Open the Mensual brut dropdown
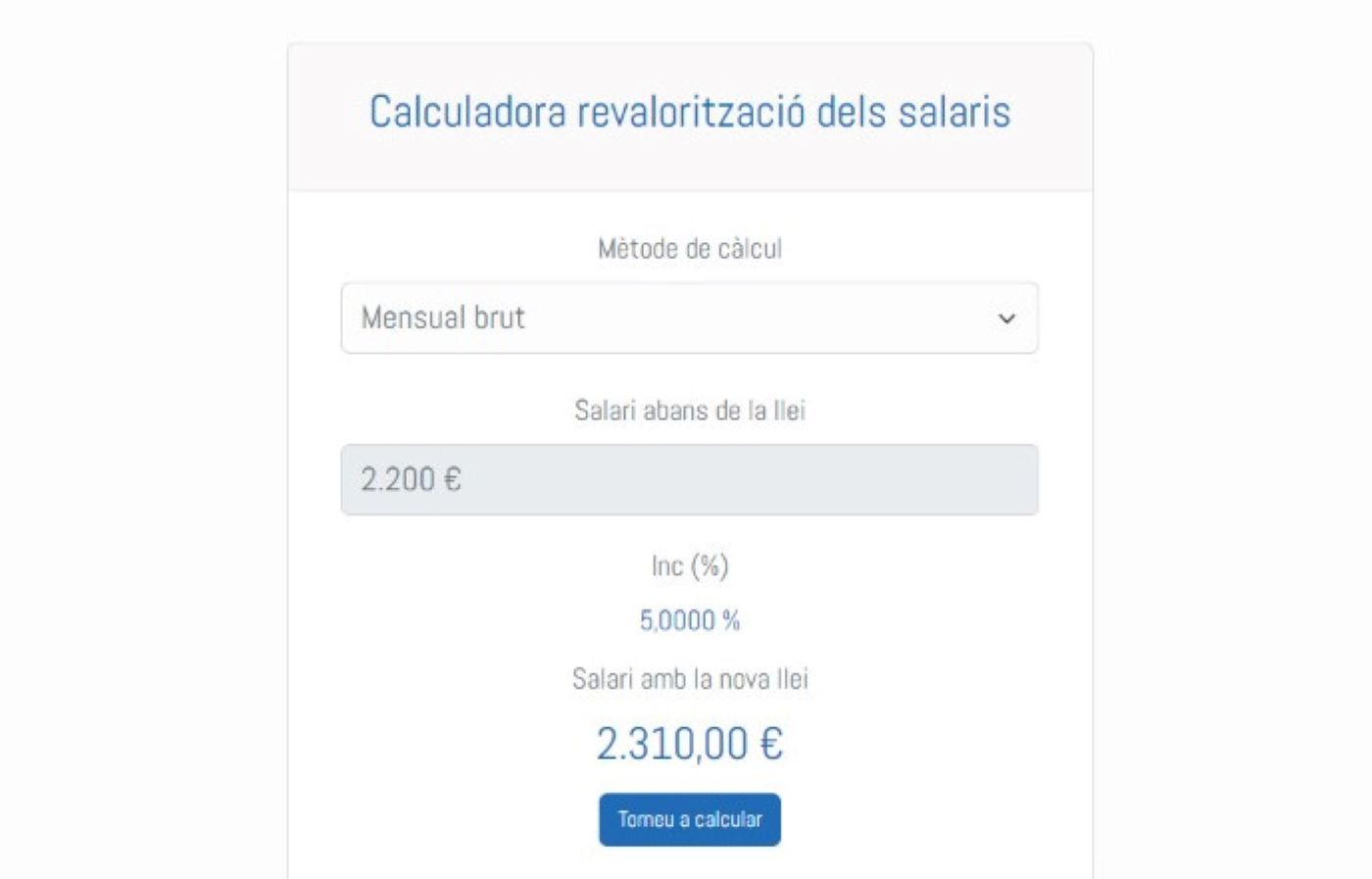The image size is (1372, 879). (688, 318)
